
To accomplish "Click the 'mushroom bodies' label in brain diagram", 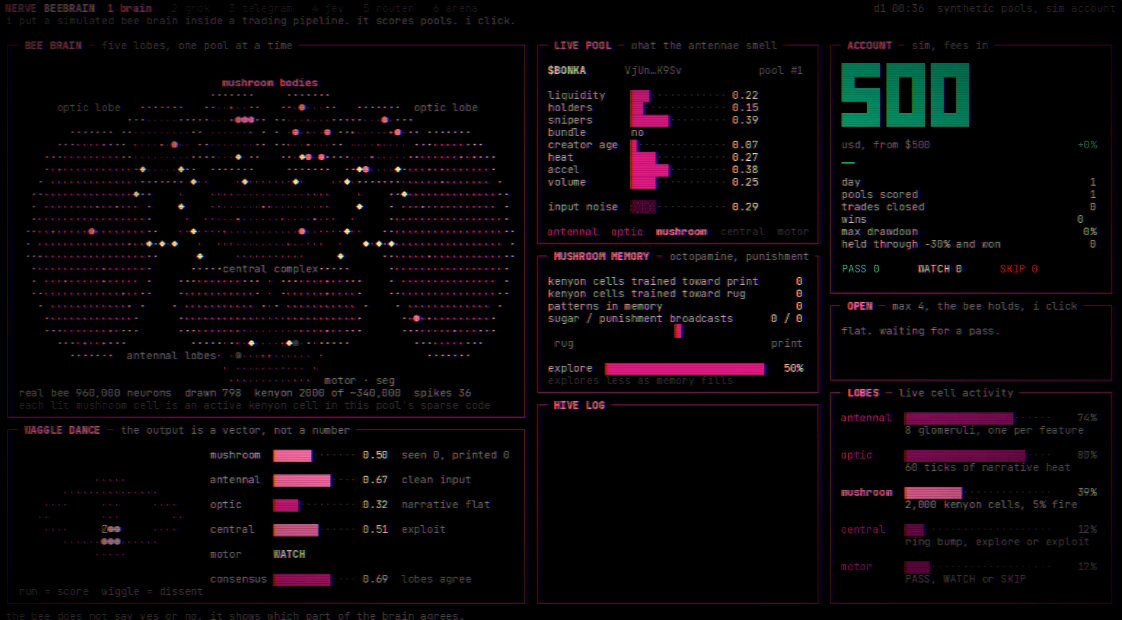I will coord(270,83).
